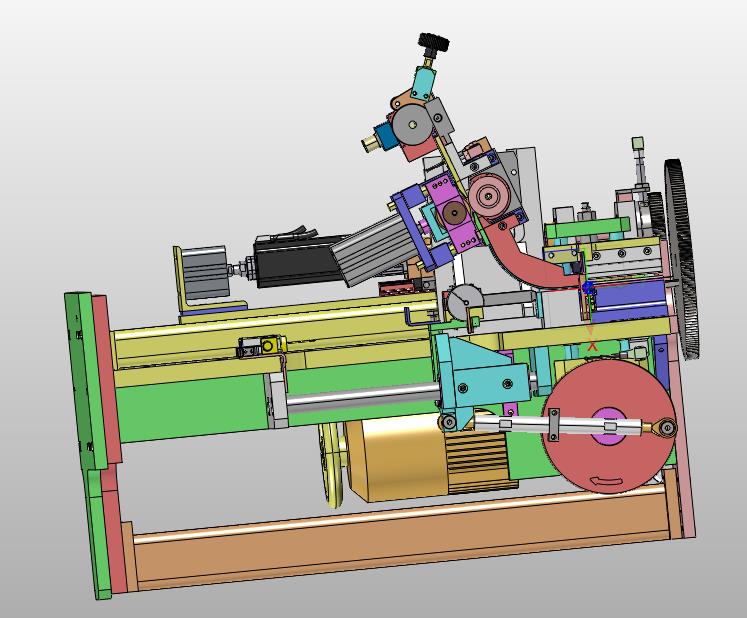Select the brown center roller in magenta block
Screen dimensions: 747x618
click(x=454, y=214)
